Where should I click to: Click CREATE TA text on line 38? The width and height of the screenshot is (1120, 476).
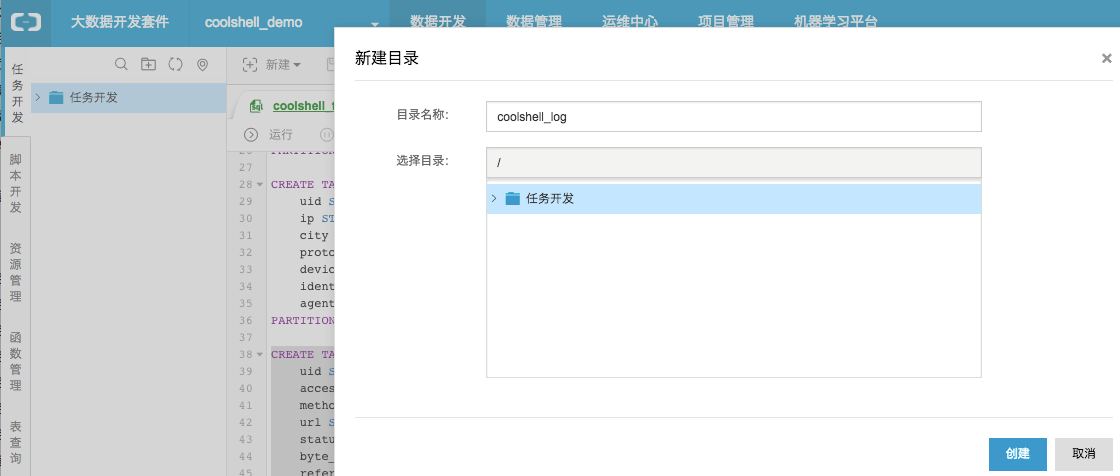click(x=303, y=354)
